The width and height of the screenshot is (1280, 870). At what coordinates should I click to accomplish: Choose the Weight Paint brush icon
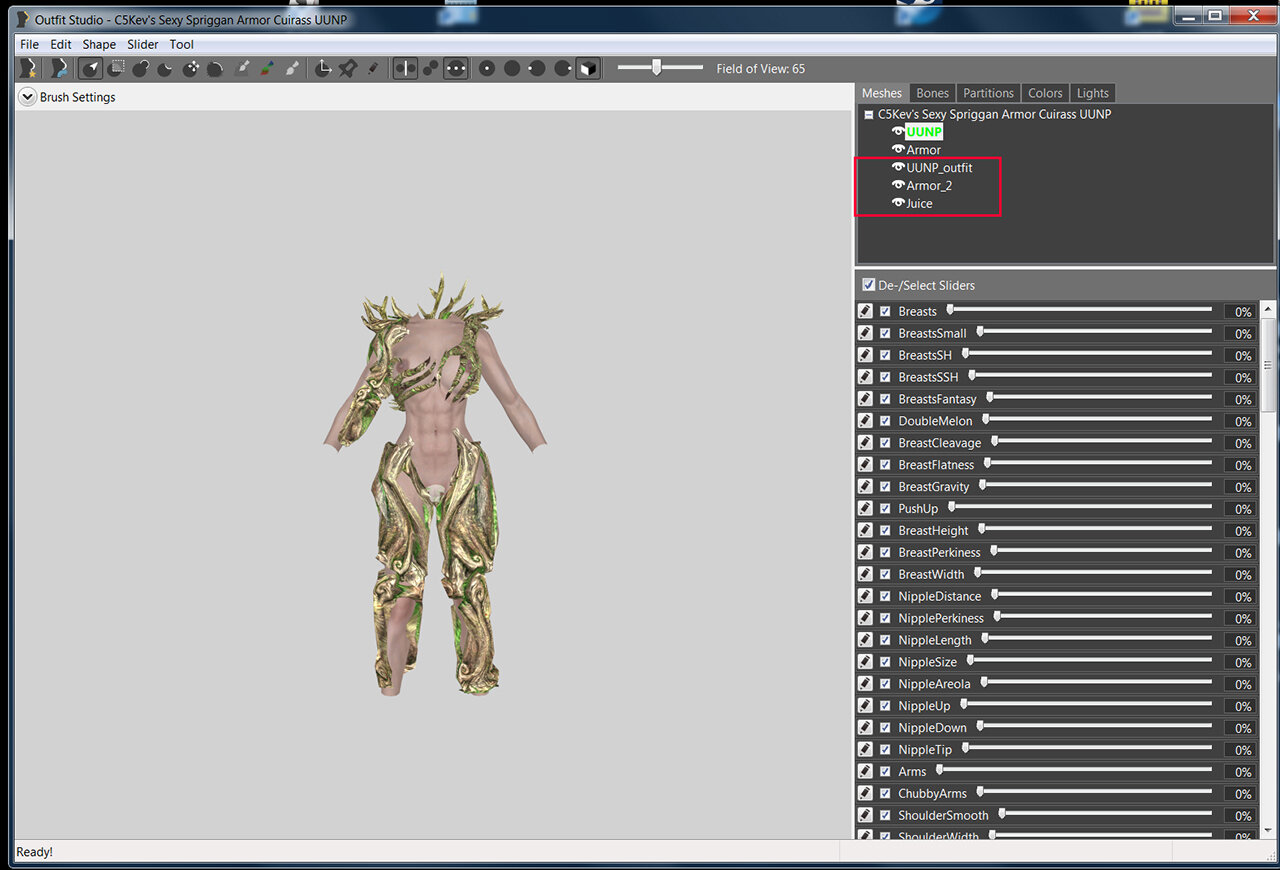241,68
